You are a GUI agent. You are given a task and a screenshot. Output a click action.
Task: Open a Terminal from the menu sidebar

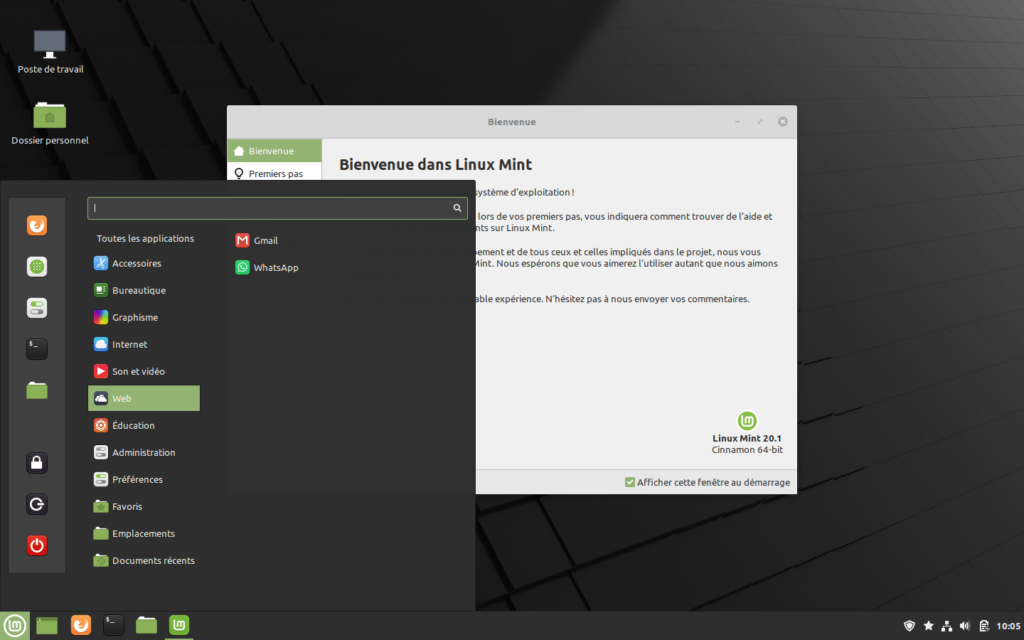(36, 347)
